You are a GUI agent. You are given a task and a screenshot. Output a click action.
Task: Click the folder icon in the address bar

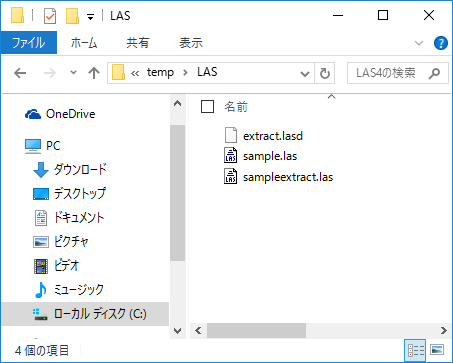[x=118, y=72]
